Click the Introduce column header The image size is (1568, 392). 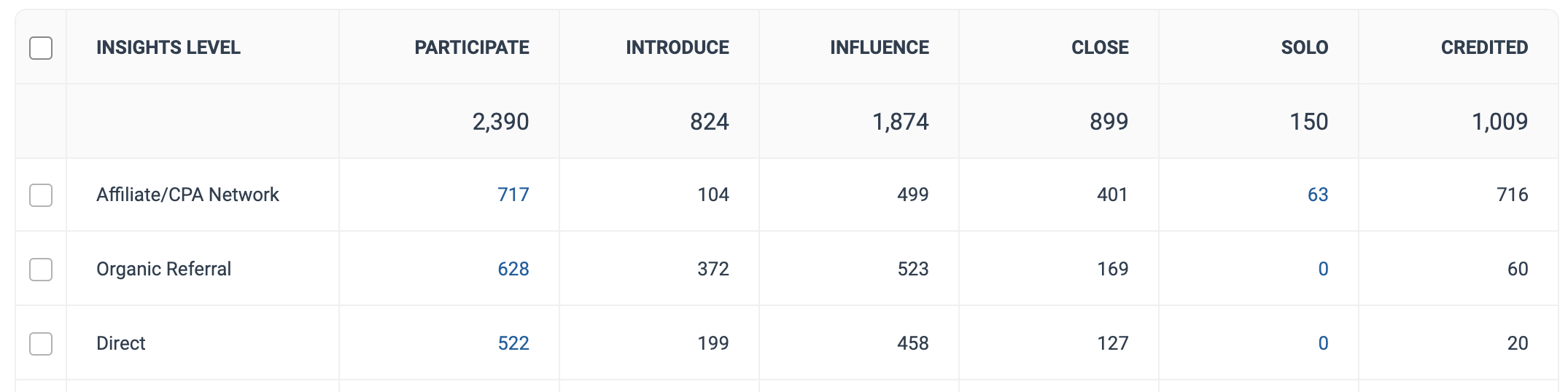(677, 48)
